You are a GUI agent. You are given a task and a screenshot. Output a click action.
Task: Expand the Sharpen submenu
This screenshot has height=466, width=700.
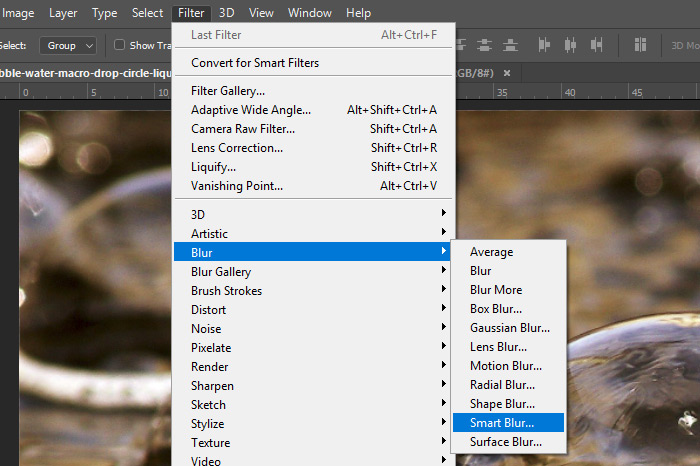(313, 386)
